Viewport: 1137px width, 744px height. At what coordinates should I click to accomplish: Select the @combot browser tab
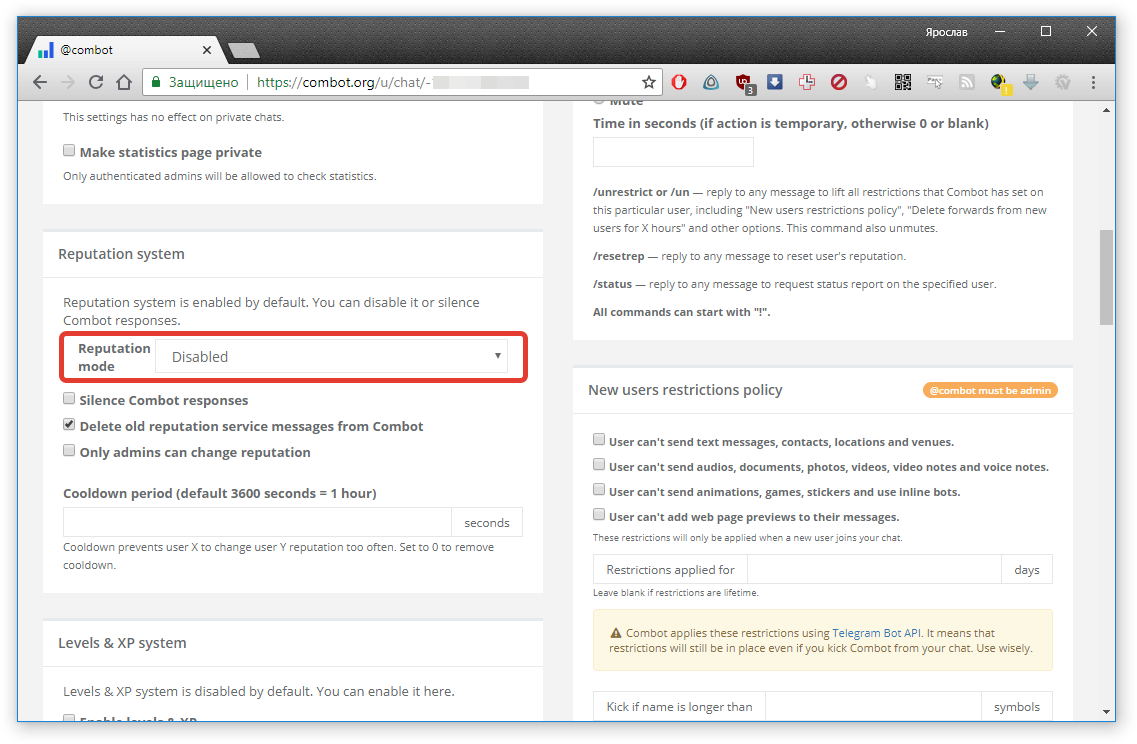click(x=123, y=50)
